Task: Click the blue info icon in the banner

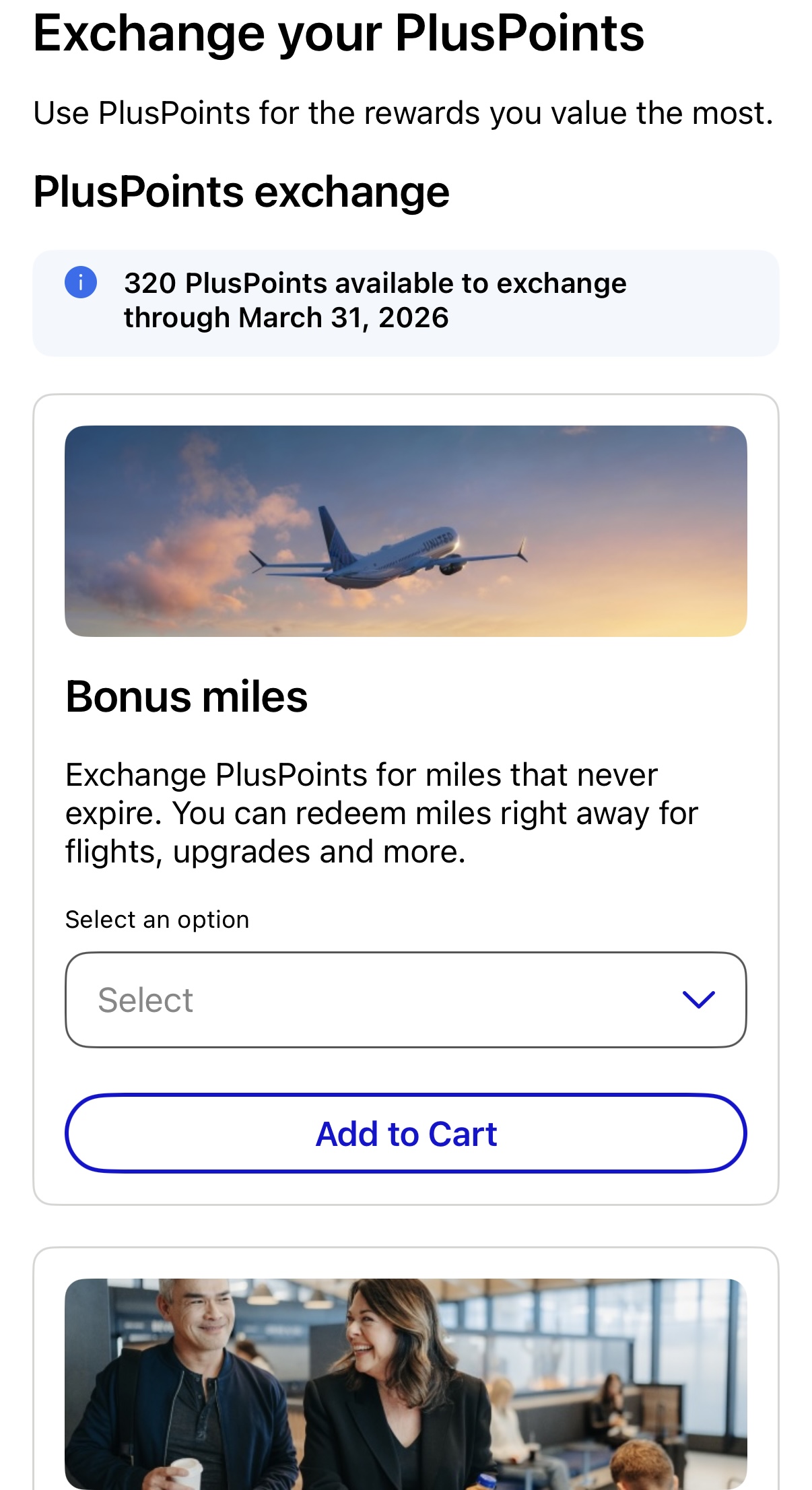Action: click(x=81, y=283)
